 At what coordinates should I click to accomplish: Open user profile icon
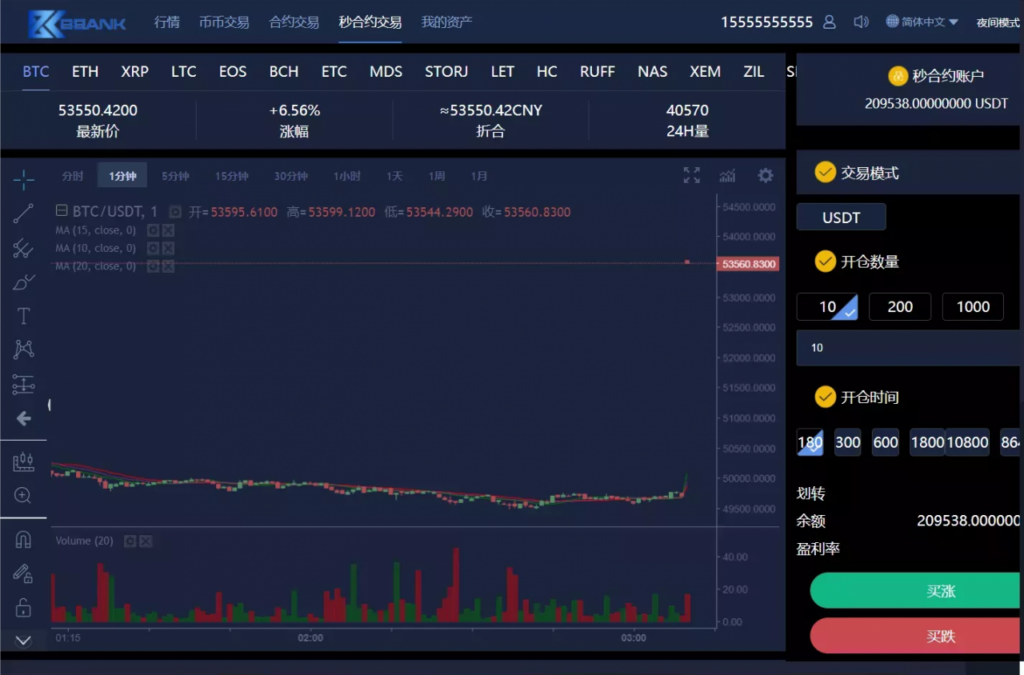pos(829,22)
